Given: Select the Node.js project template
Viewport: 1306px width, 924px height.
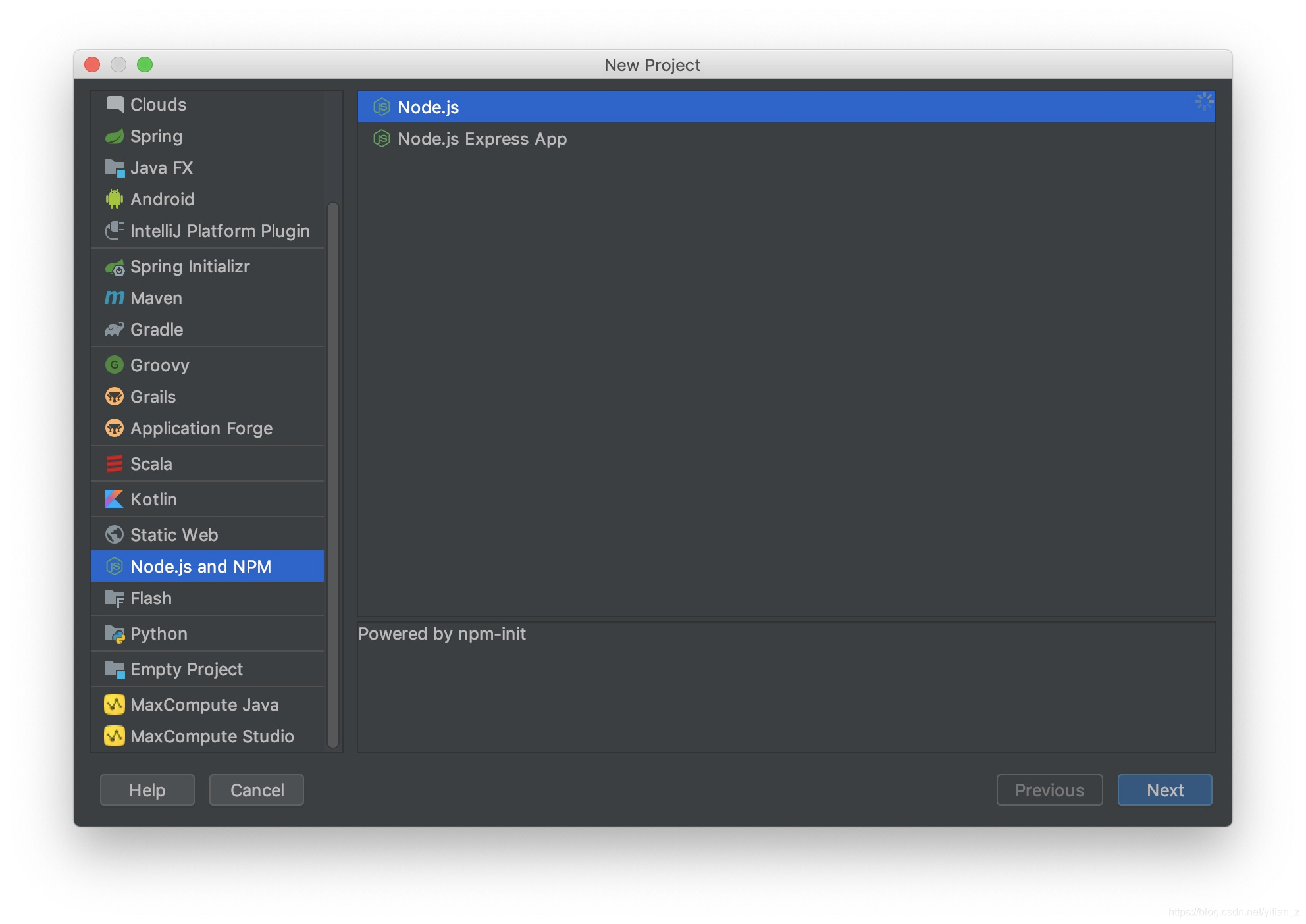Looking at the screenshot, I should point(428,107).
